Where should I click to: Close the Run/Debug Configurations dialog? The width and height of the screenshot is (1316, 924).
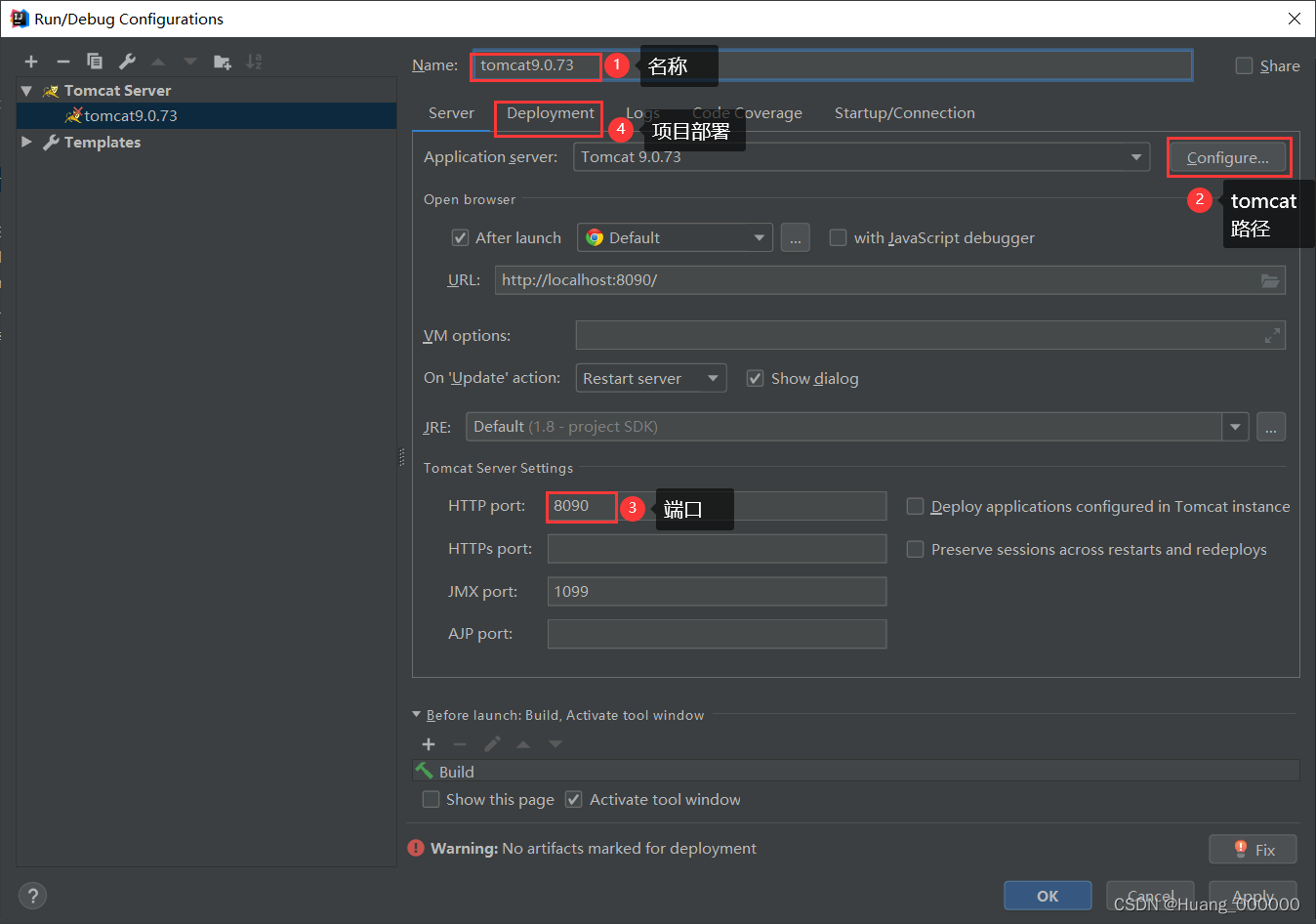click(x=1294, y=19)
